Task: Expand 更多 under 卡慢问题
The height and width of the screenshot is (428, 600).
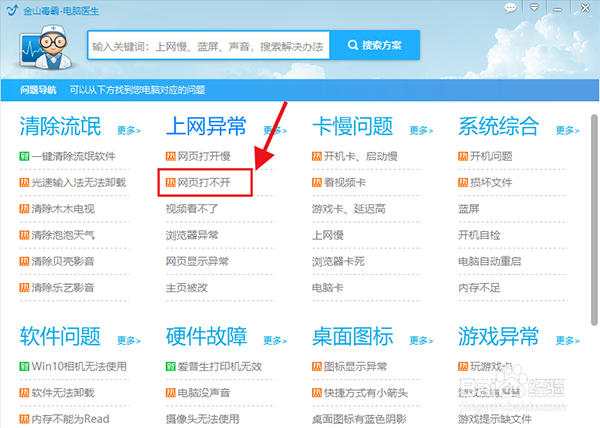Action: point(421,131)
